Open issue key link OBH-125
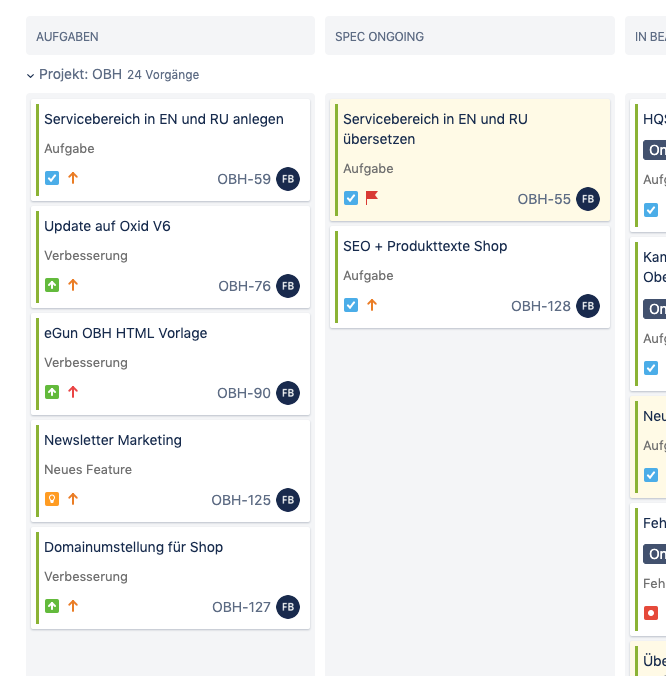This screenshot has height=676, width=666. point(241,500)
